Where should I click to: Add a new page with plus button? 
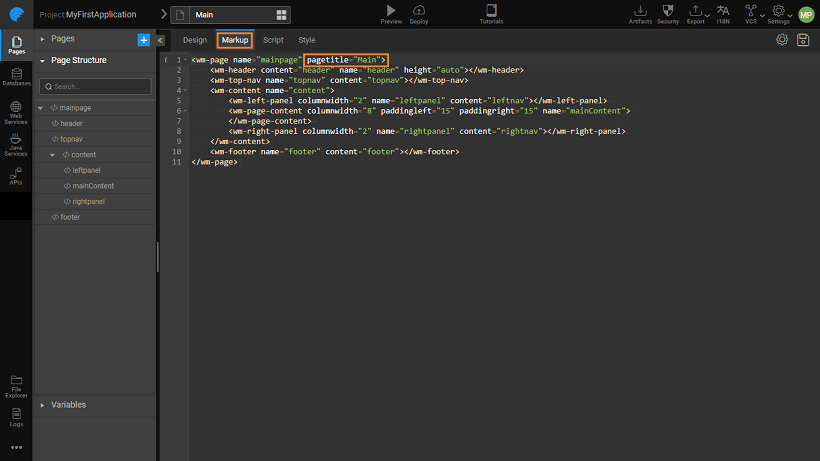click(143, 39)
